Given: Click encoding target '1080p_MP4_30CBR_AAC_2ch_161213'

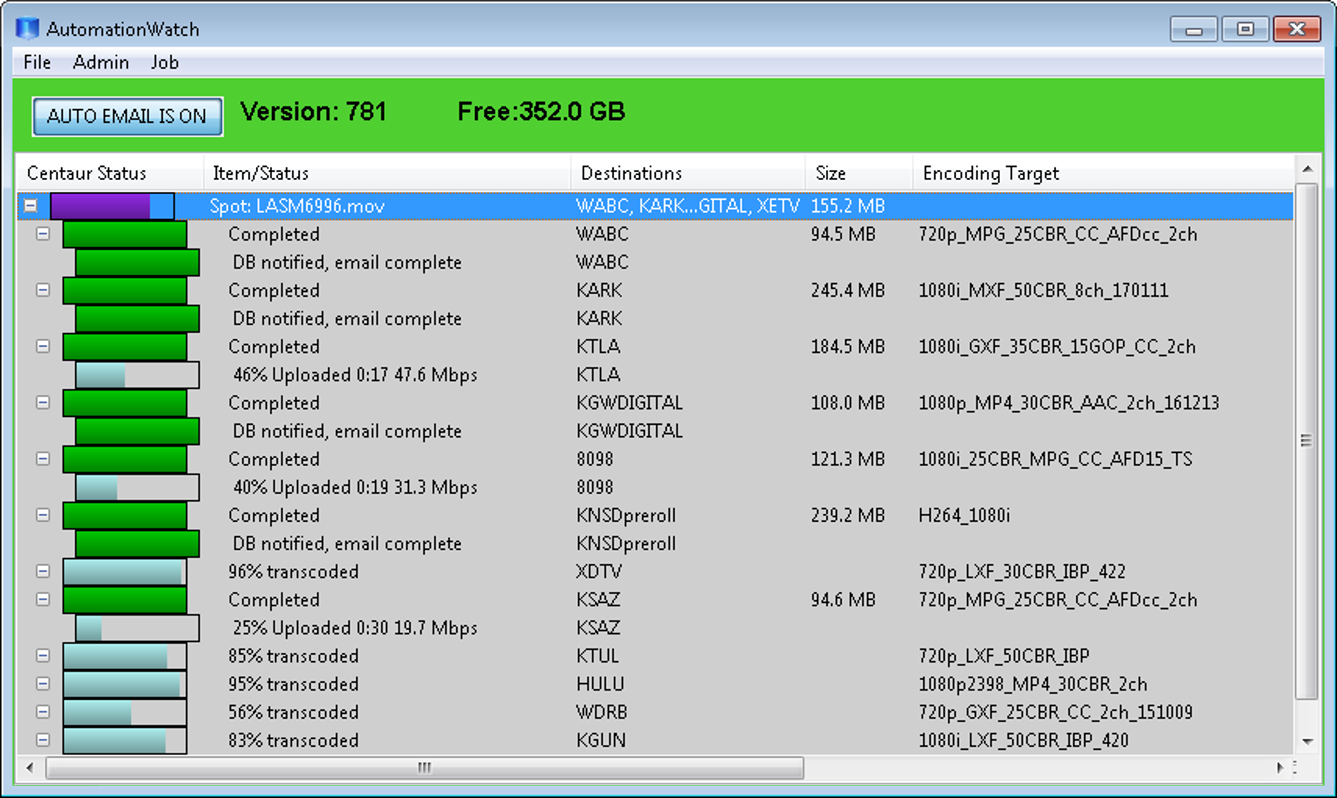Looking at the screenshot, I should pos(1068,403).
